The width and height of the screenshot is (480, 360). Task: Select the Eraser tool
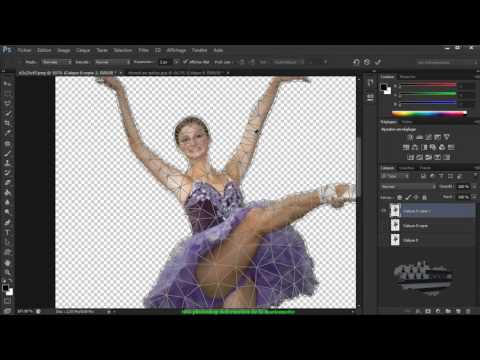pos(7,183)
